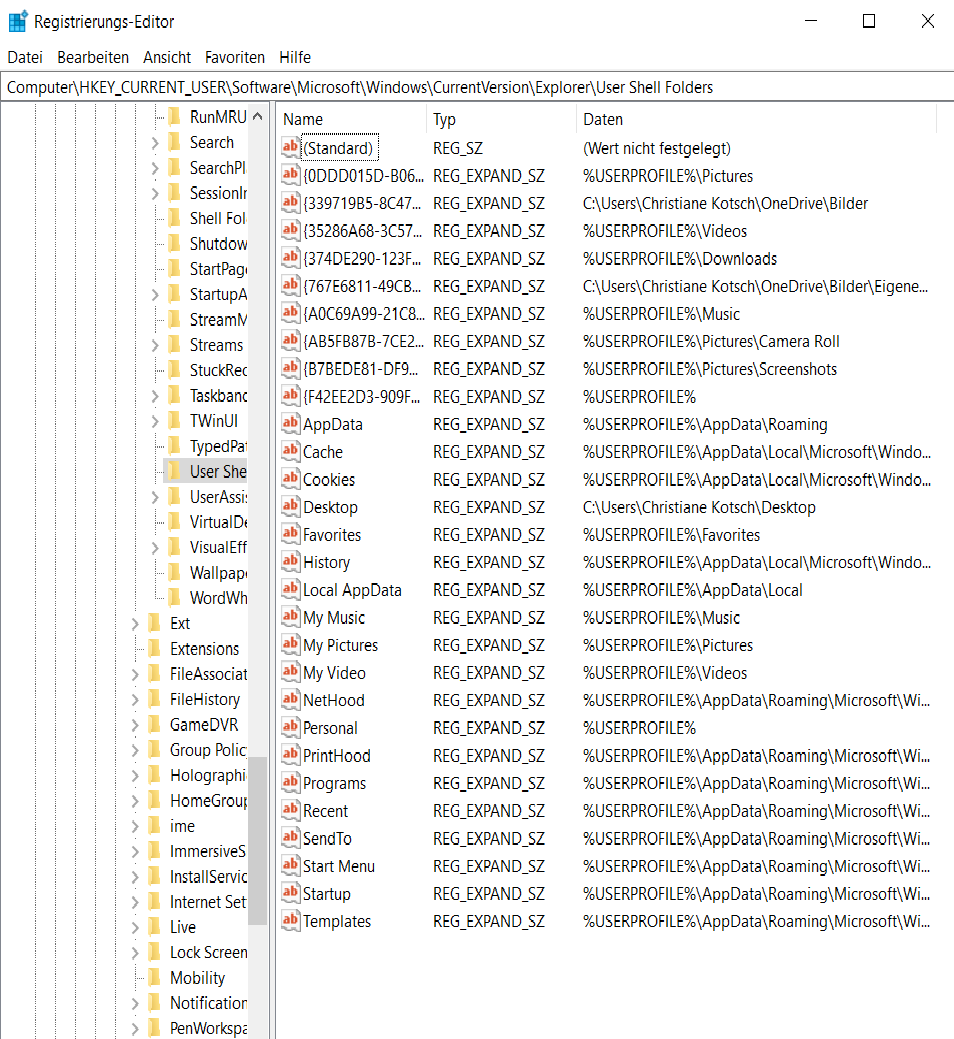954x1039 pixels.
Task: Select the User Shell Folders tree key
Action: click(218, 472)
